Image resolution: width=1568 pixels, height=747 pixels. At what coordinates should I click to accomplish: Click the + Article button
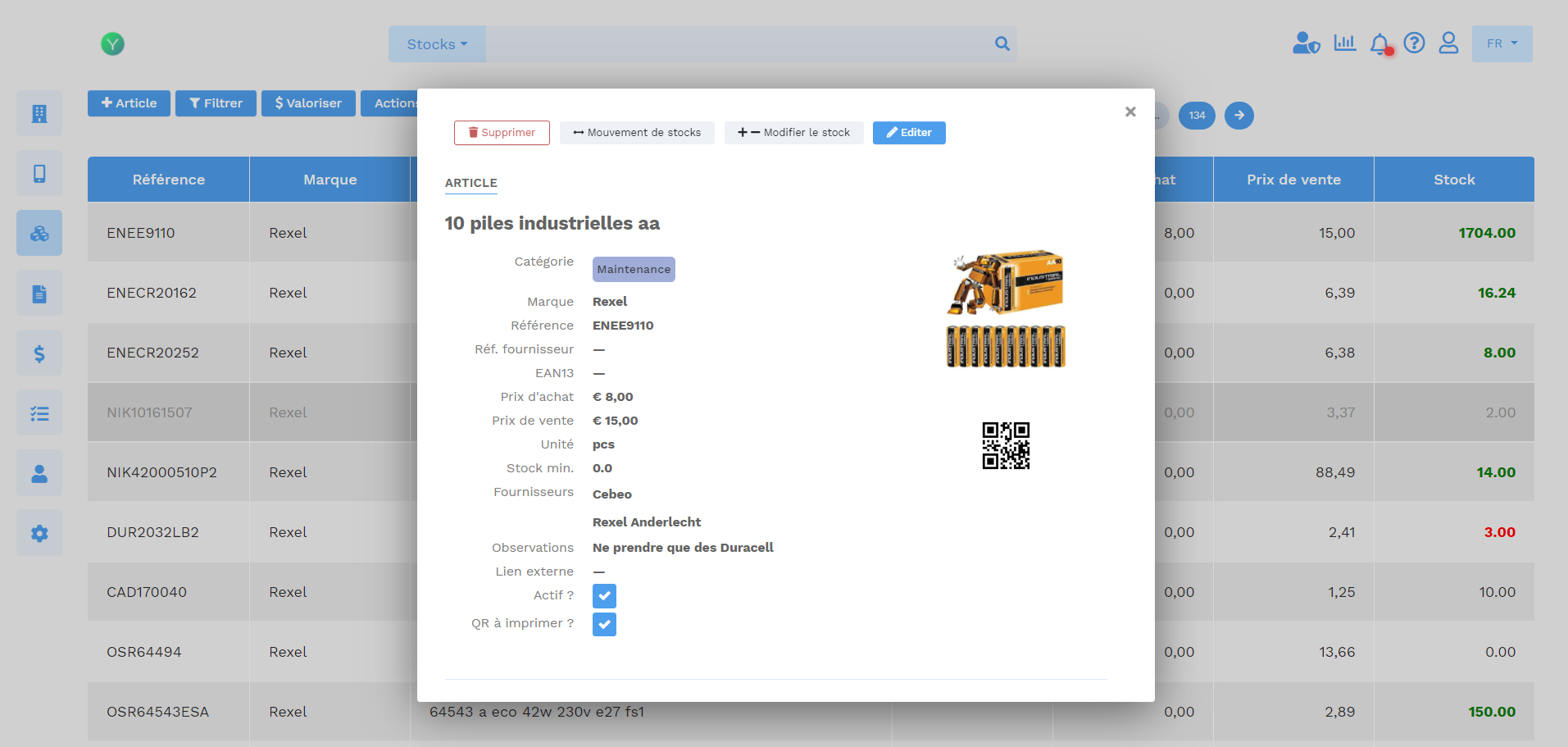pyautogui.click(x=129, y=103)
